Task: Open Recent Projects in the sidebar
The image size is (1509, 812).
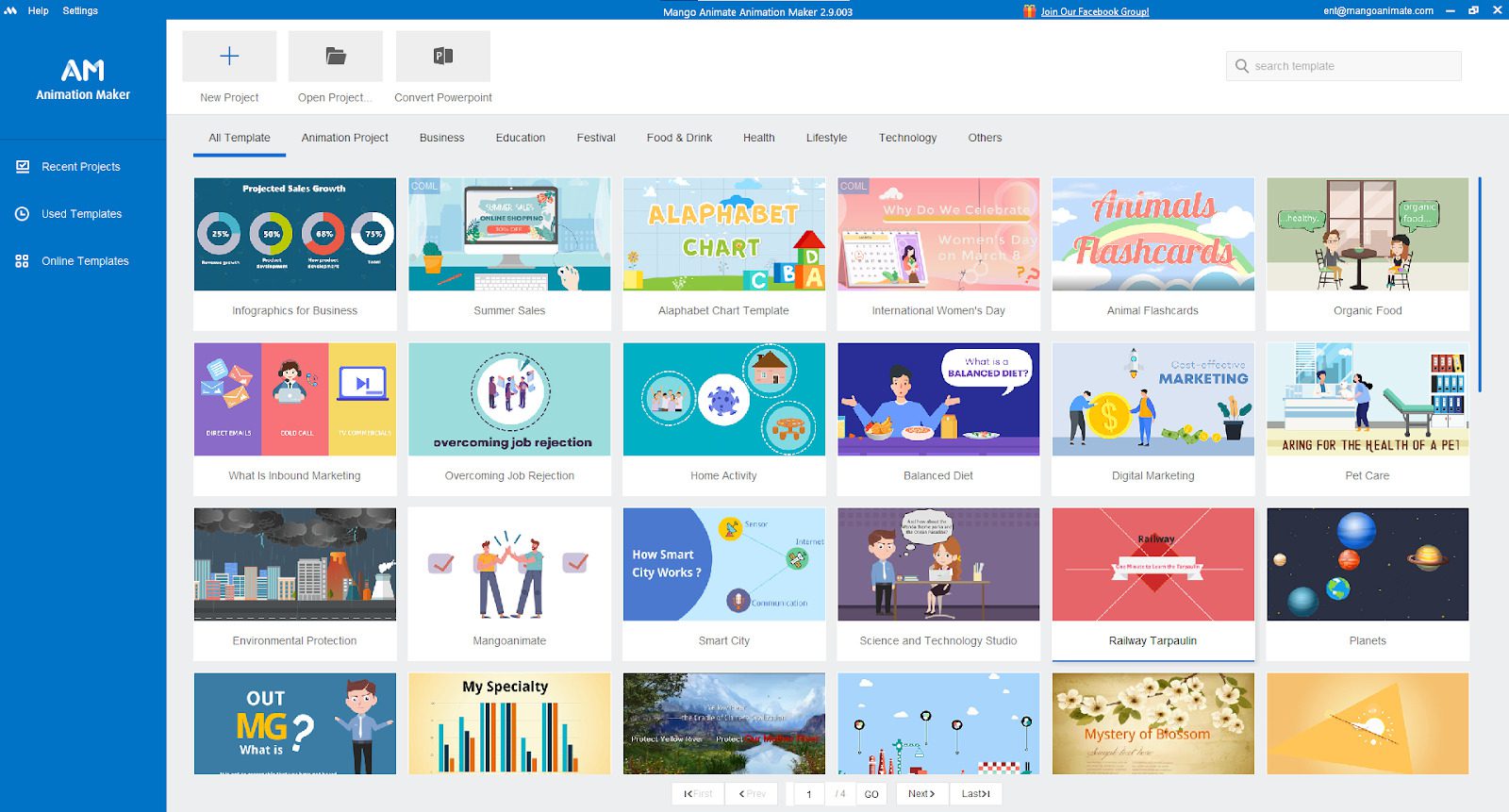Action: click(80, 167)
